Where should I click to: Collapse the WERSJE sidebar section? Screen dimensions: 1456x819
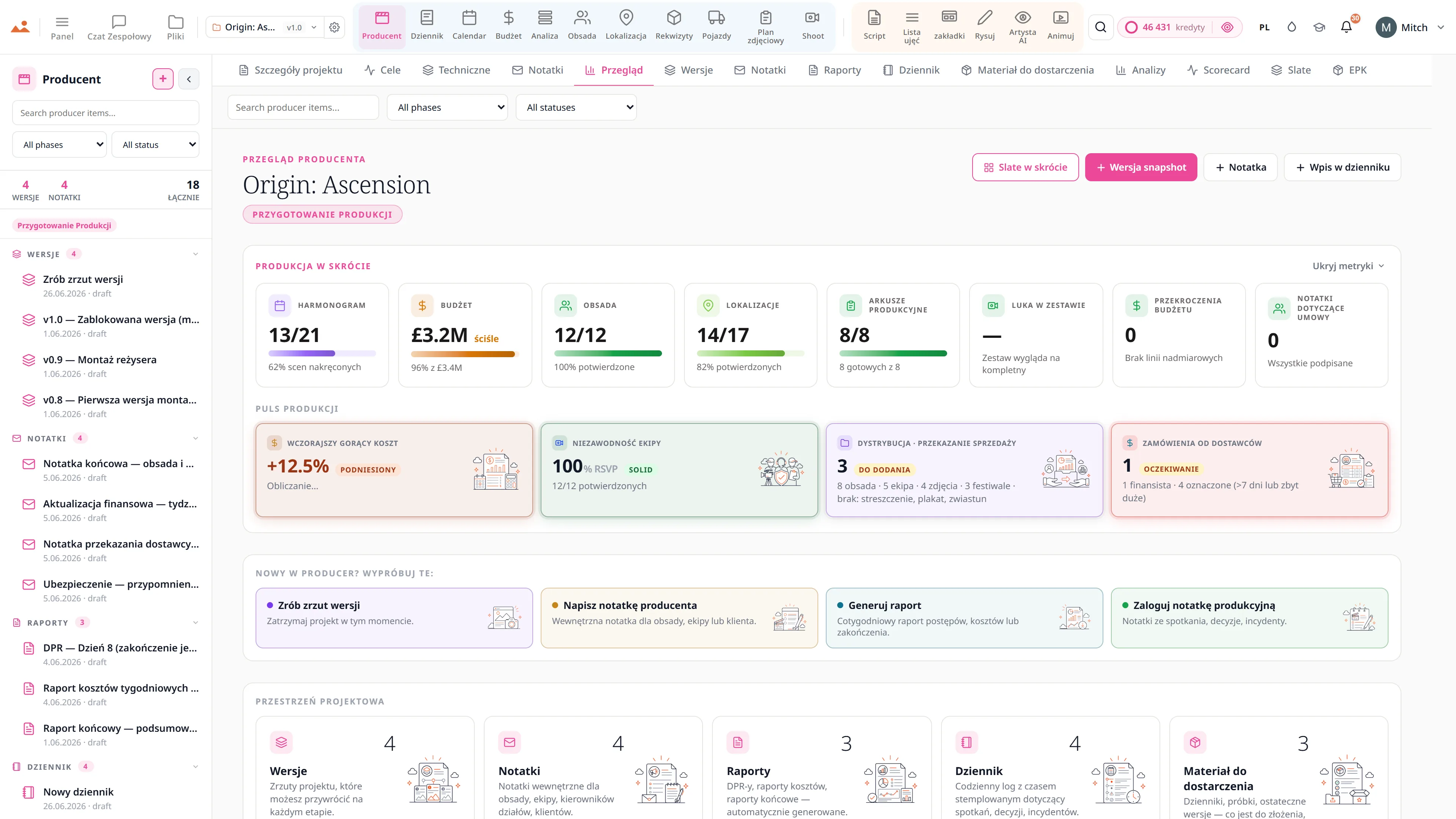tap(196, 254)
